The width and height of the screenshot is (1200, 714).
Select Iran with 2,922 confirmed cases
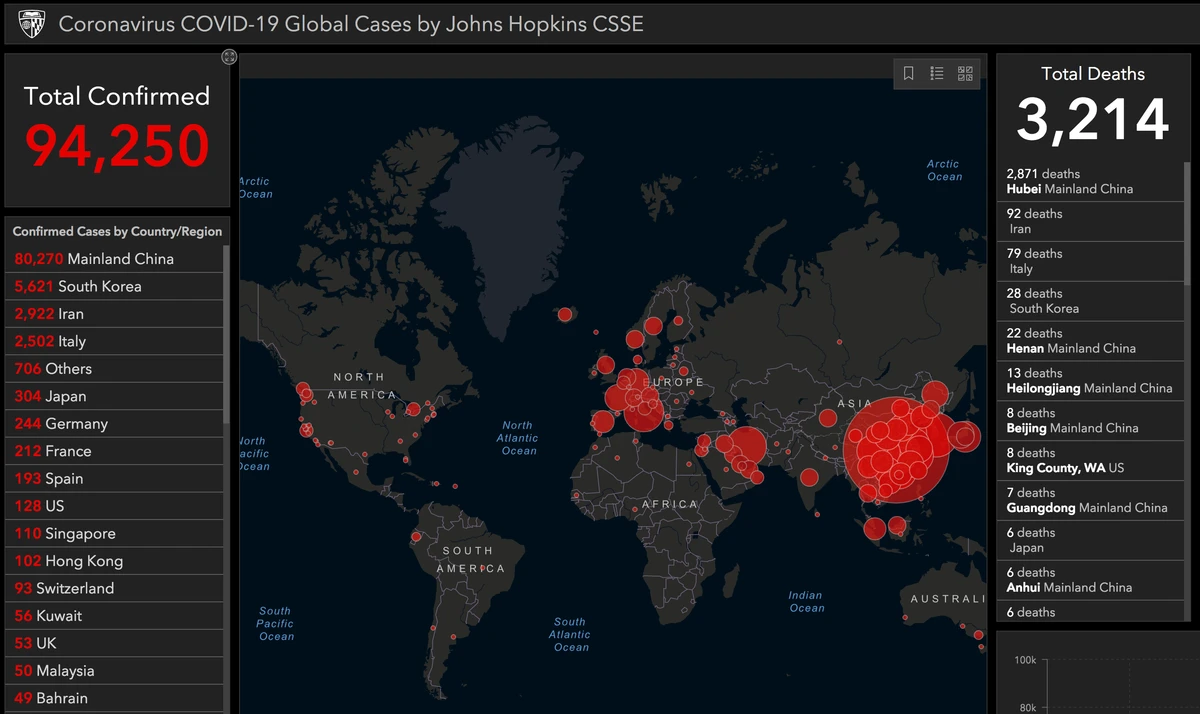[116, 314]
